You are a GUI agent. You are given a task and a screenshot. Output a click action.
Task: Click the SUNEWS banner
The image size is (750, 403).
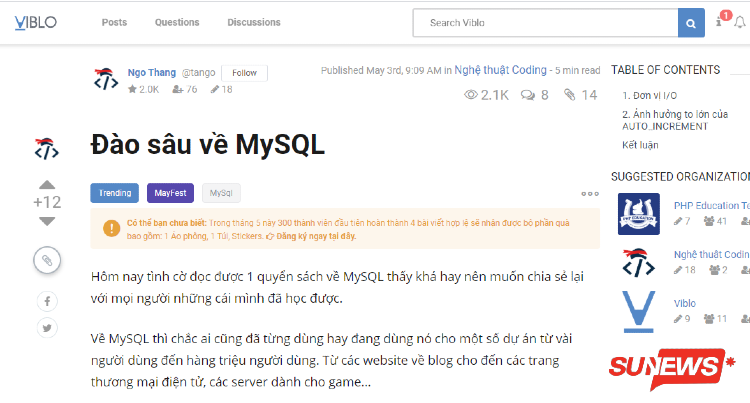point(672,368)
